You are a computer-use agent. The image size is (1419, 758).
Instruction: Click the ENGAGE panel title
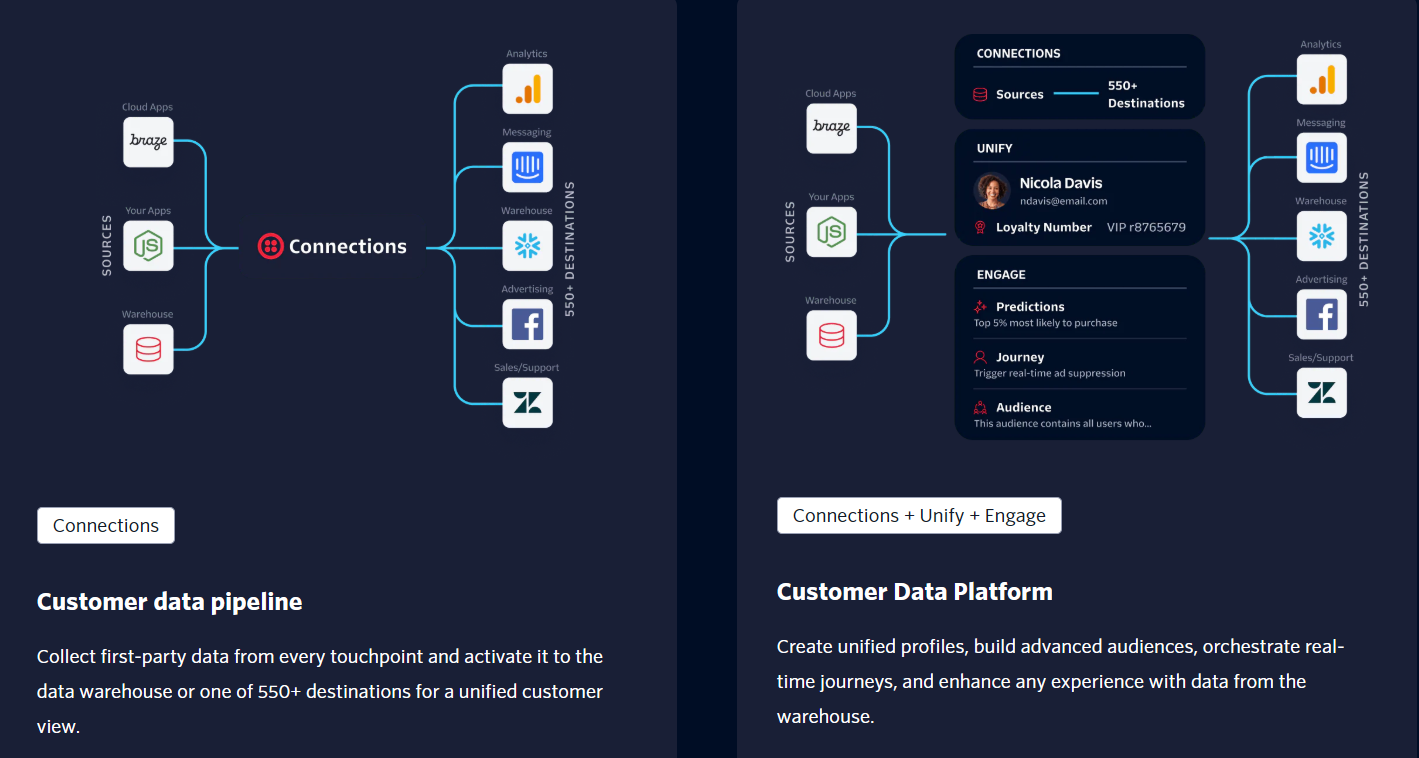click(1001, 275)
